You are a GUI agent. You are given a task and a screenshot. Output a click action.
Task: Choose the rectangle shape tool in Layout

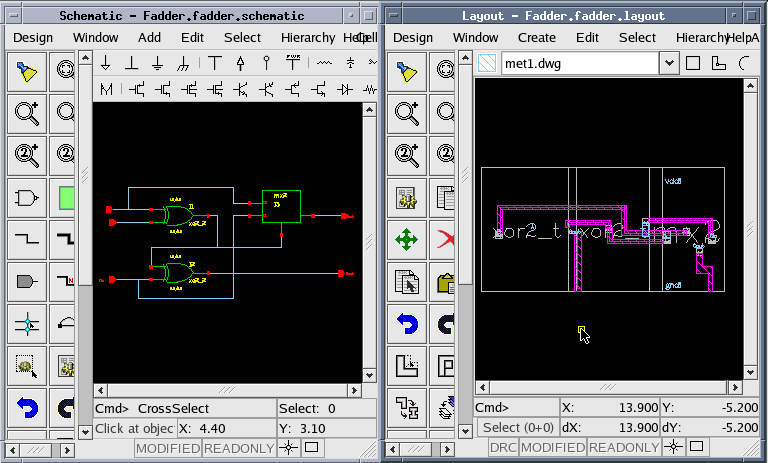692,63
